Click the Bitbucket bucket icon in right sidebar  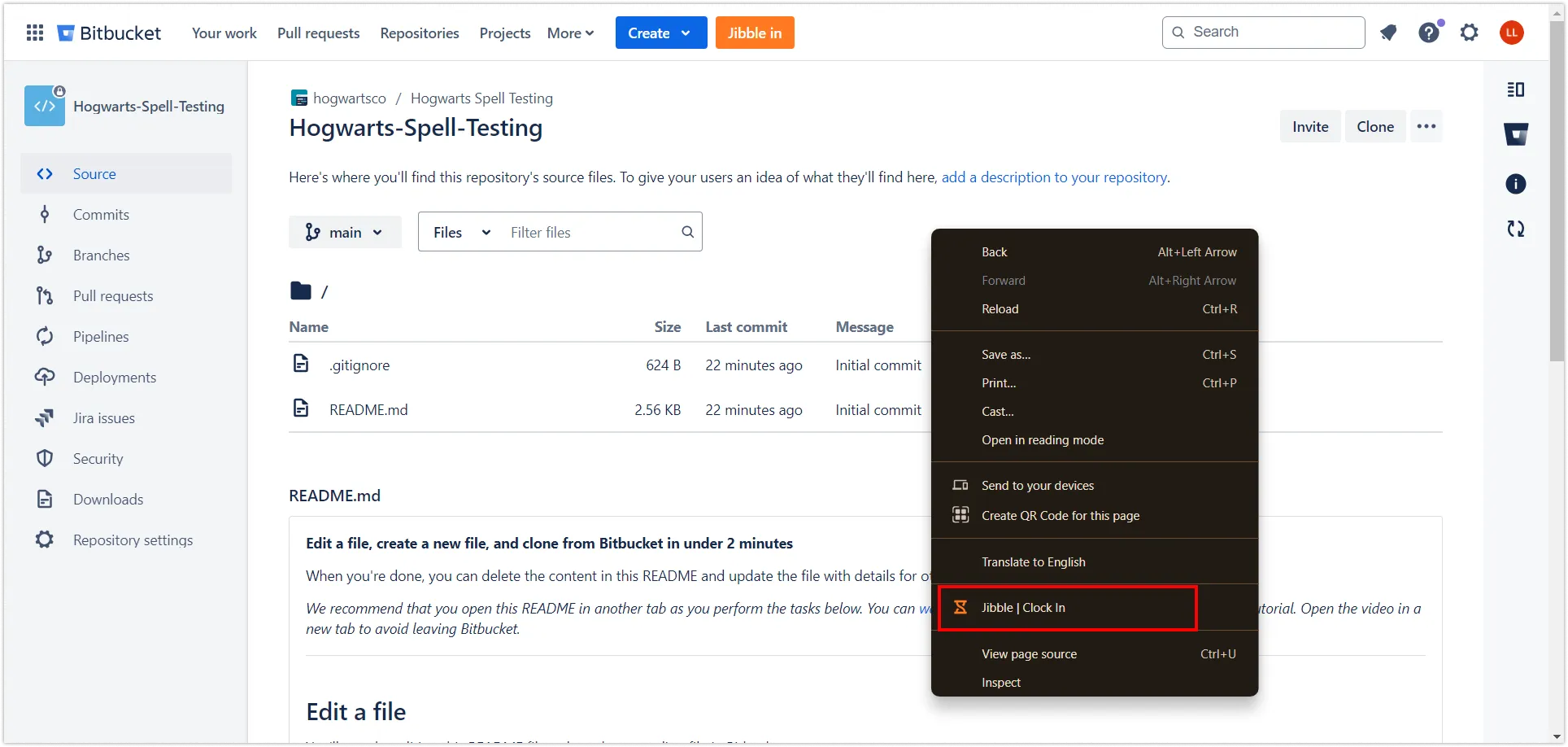[x=1515, y=134]
